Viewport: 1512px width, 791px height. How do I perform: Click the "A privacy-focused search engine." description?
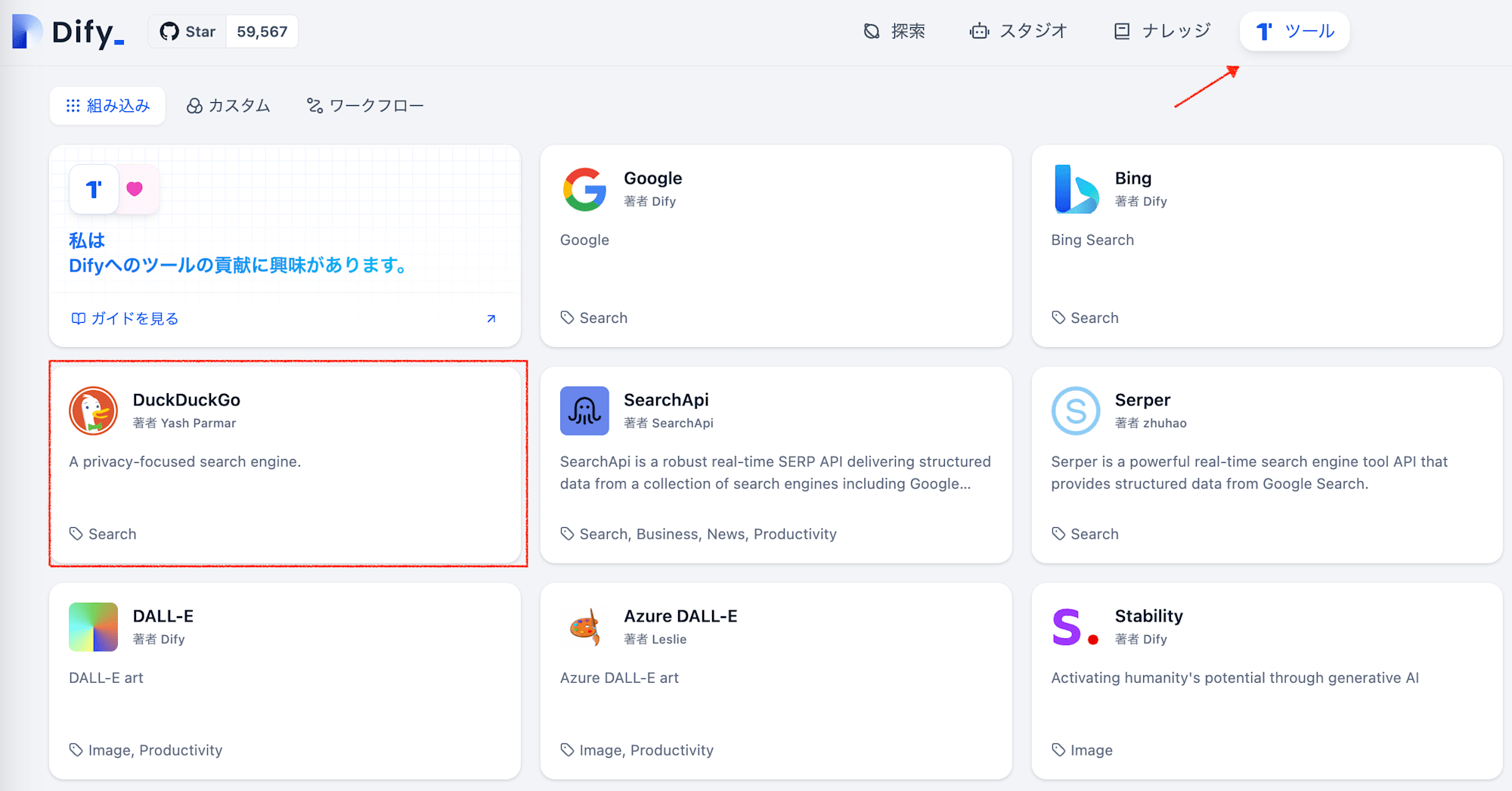coord(185,461)
